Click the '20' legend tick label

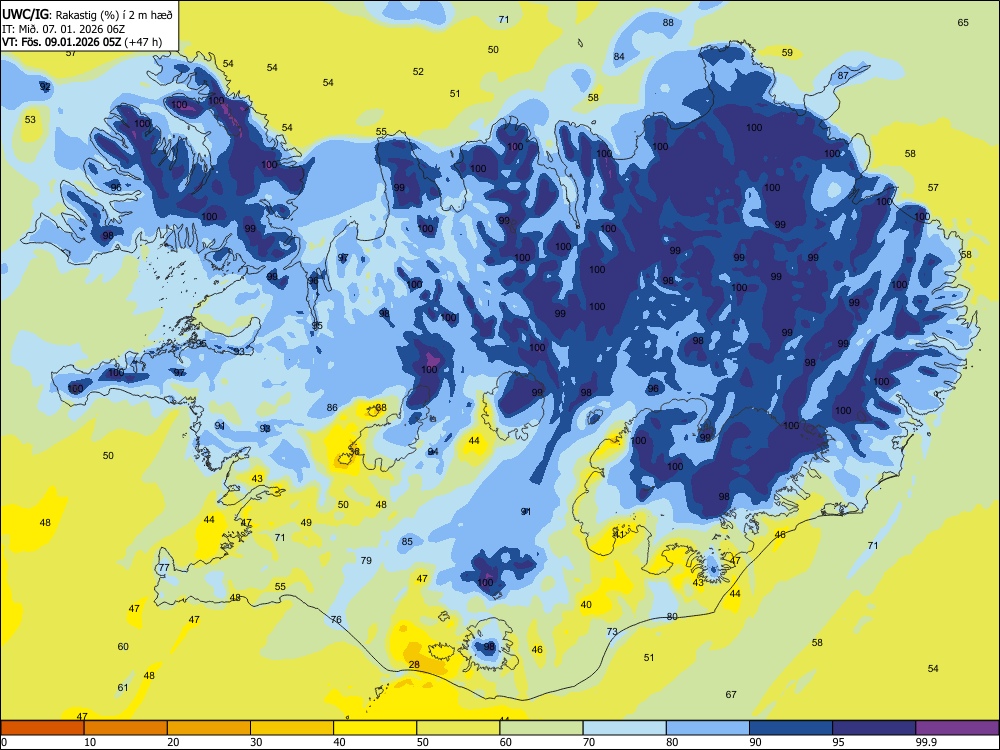point(173,742)
